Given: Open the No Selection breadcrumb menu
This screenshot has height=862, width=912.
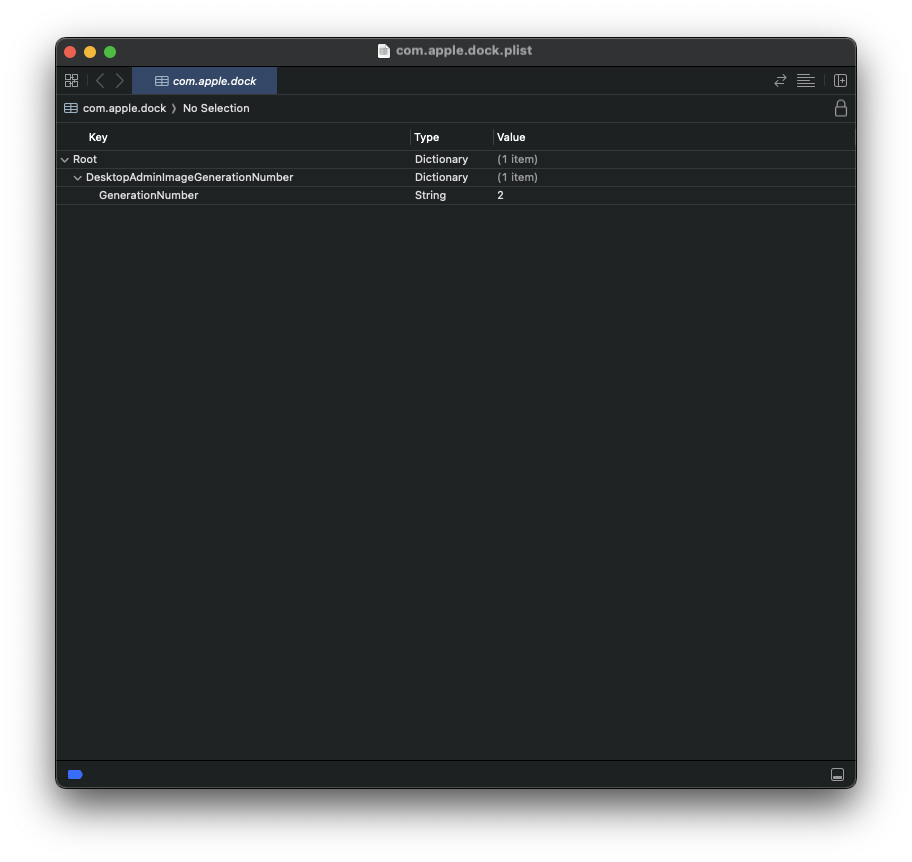Looking at the screenshot, I should [216, 108].
